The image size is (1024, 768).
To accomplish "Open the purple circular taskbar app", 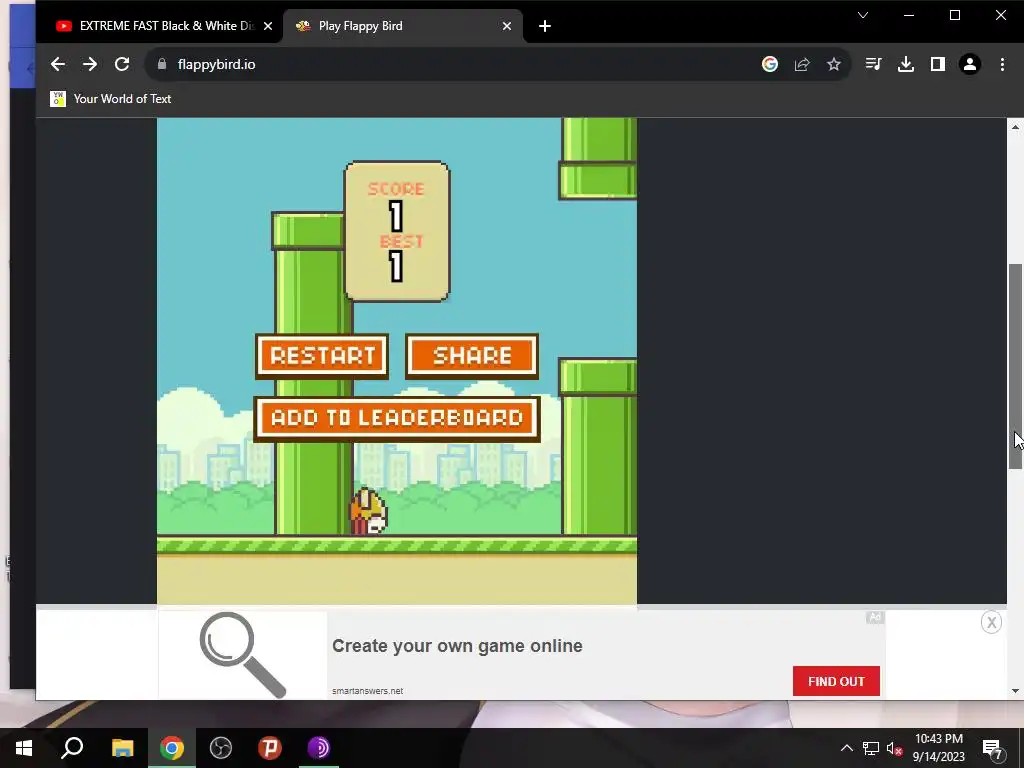I will point(319,748).
